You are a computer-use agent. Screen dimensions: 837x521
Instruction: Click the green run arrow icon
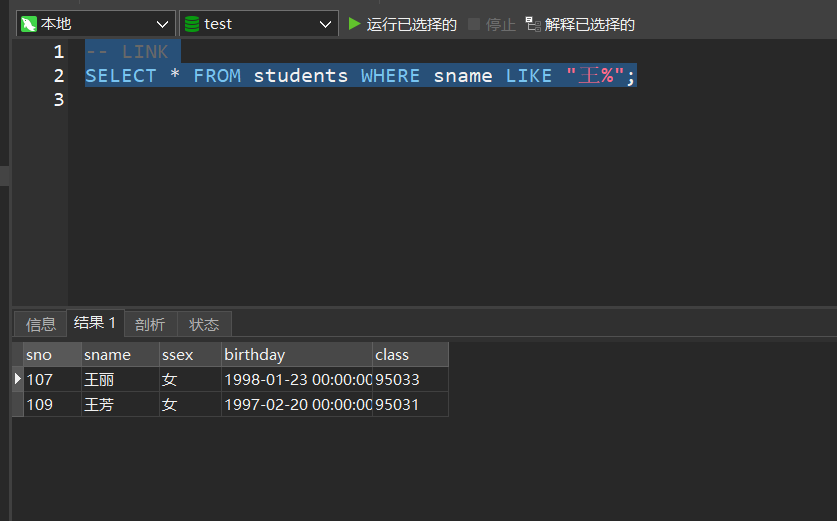click(354, 24)
